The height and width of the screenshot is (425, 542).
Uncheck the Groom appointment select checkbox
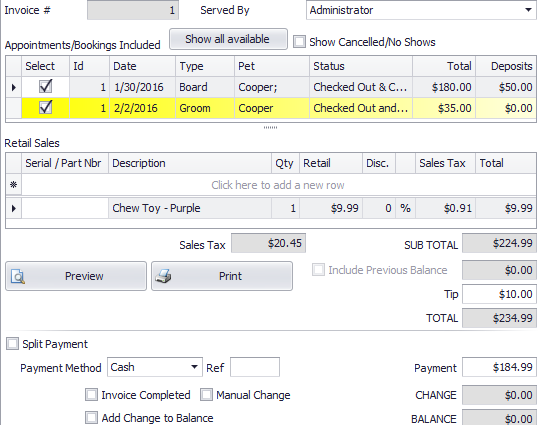(46, 107)
